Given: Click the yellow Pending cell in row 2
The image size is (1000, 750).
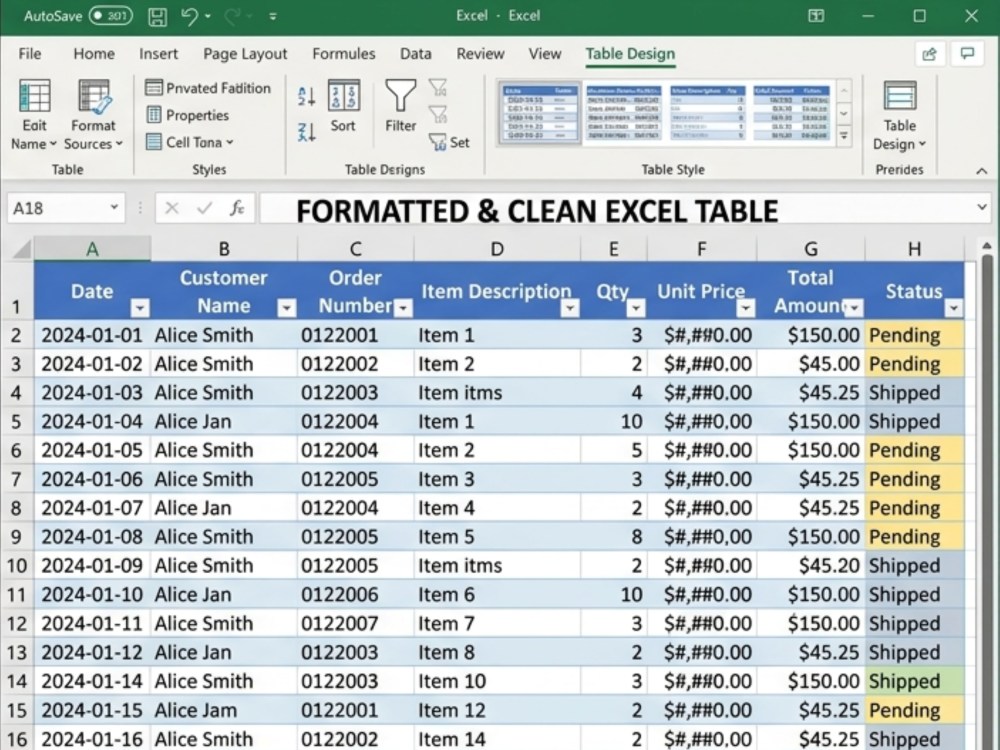Looking at the screenshot, I should point(915,335).
